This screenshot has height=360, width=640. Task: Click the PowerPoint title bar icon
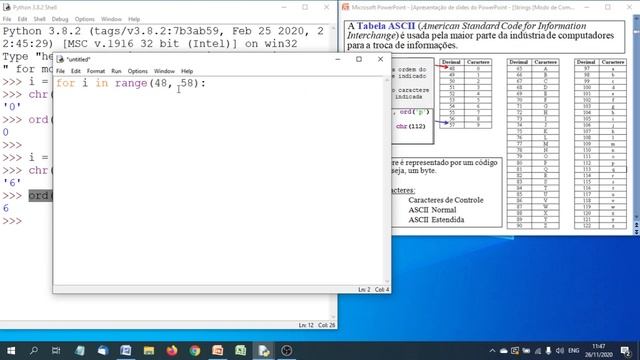click(x=346, y=7)
